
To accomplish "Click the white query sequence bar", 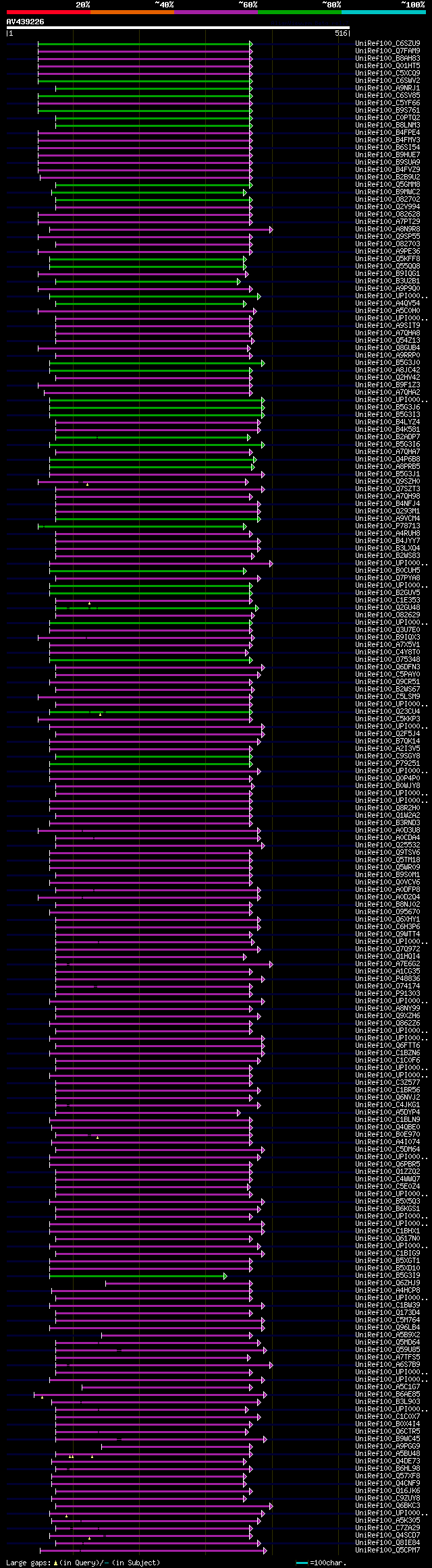I will (178, 28).
